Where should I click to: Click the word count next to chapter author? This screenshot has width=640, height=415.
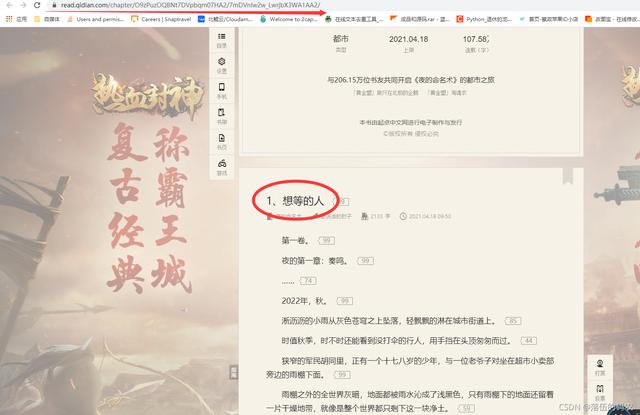click(x=376, y=216)
